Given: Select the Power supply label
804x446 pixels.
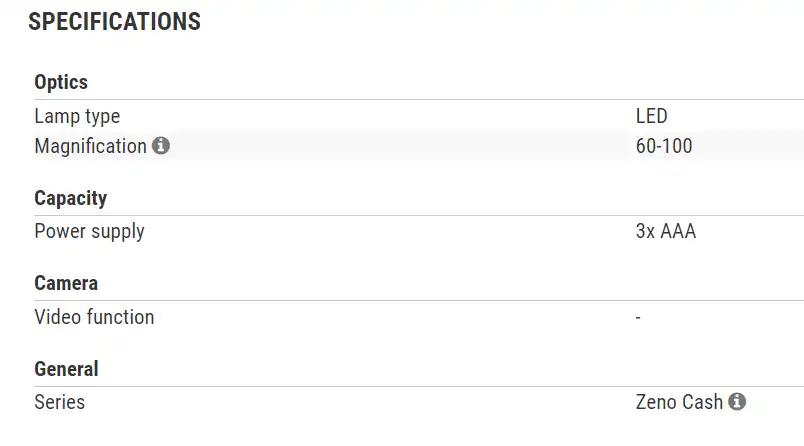Looking at the screenshot, I should [x=89, y=231].
